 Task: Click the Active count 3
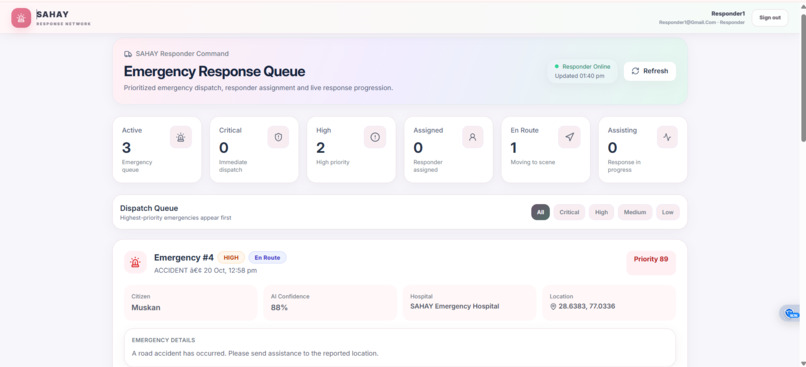coord(126,148)
